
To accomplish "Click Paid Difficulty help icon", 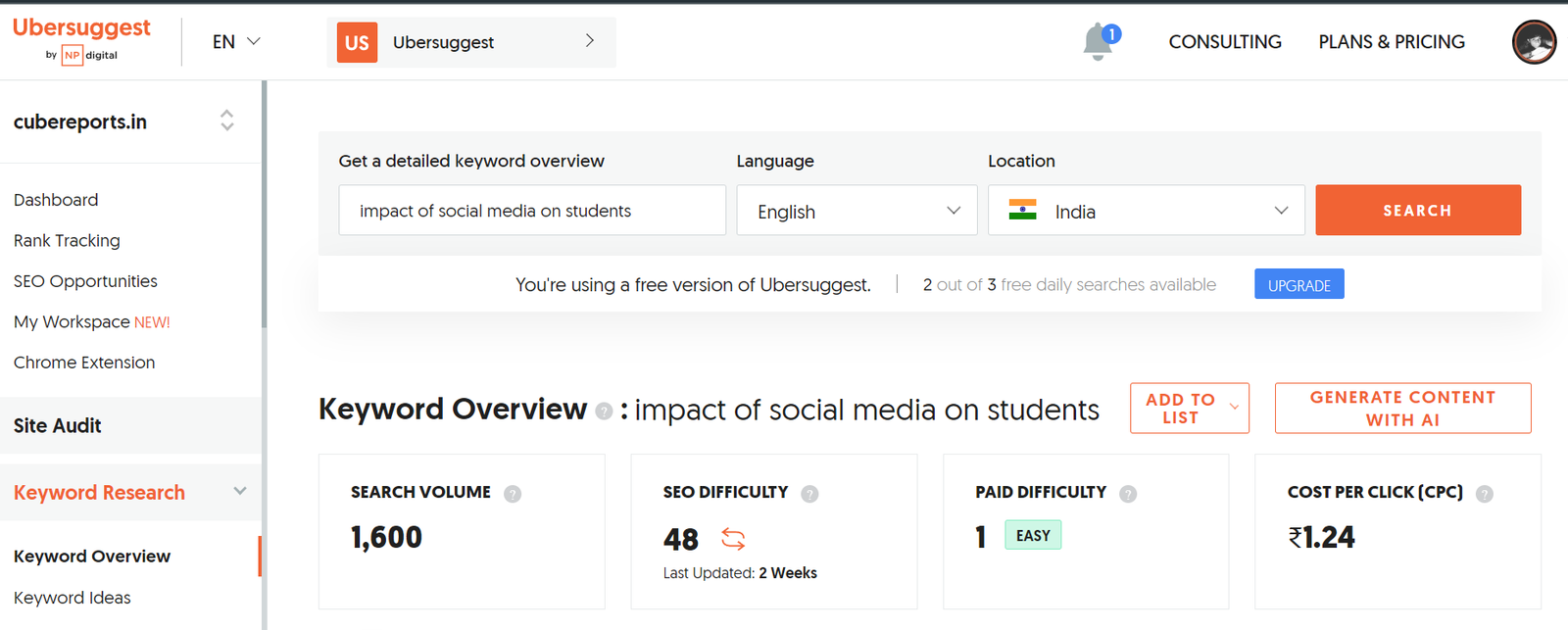I will coord(1128,494).
